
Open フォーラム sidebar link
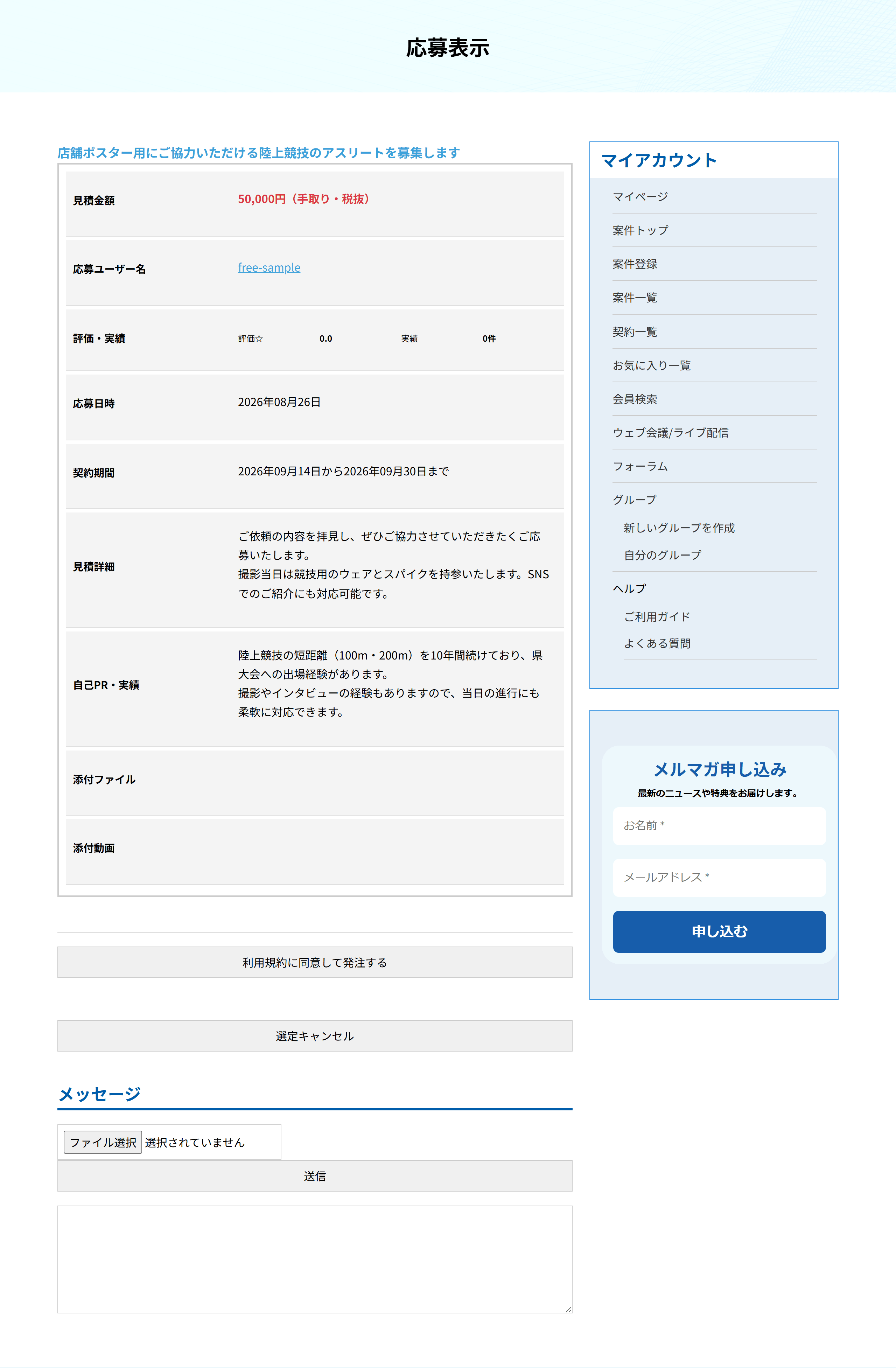(640, 466)
